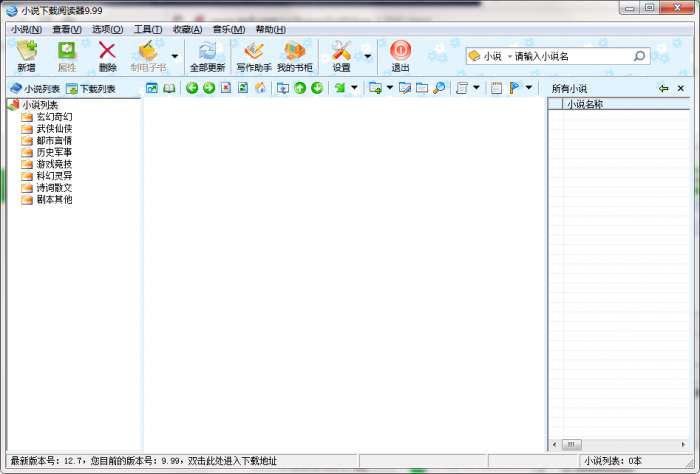Open the 写作助手 writing assistant
Screen dimensions: 700x474
tap(254, 56)
